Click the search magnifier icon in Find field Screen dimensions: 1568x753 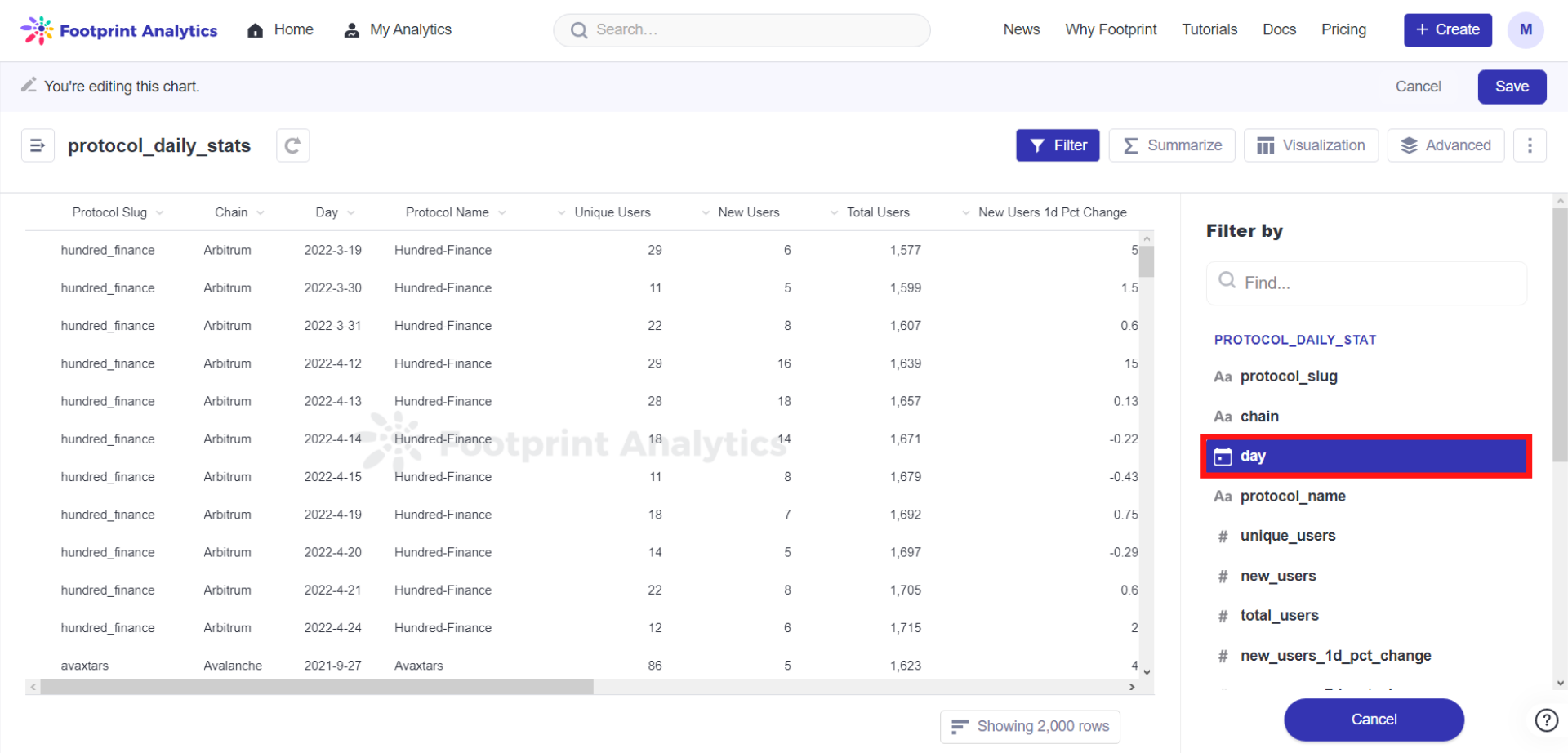tap(1227, 280)
